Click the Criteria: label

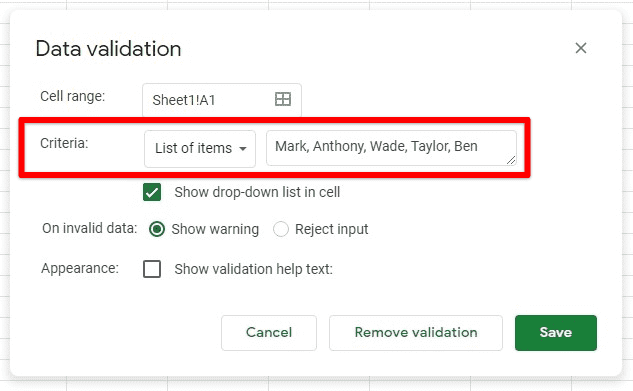(x=64, y=143)
